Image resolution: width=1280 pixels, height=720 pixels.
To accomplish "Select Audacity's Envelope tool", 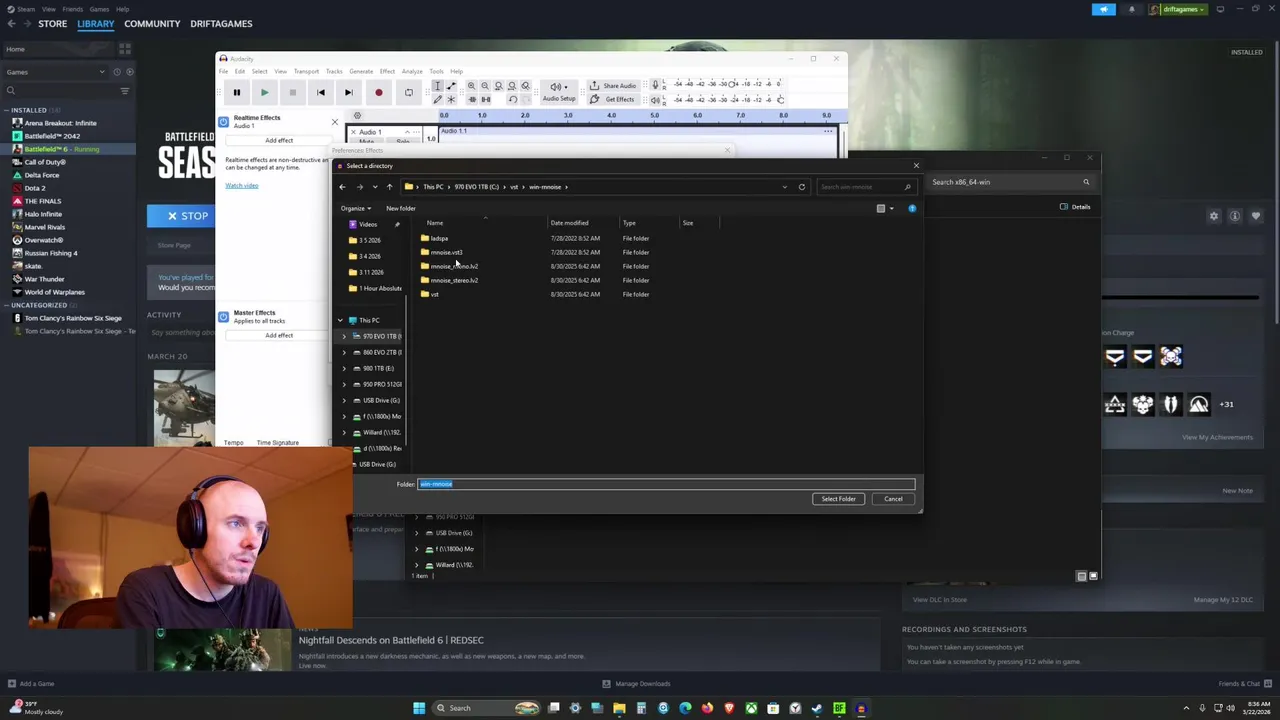I will pos(451,86).
